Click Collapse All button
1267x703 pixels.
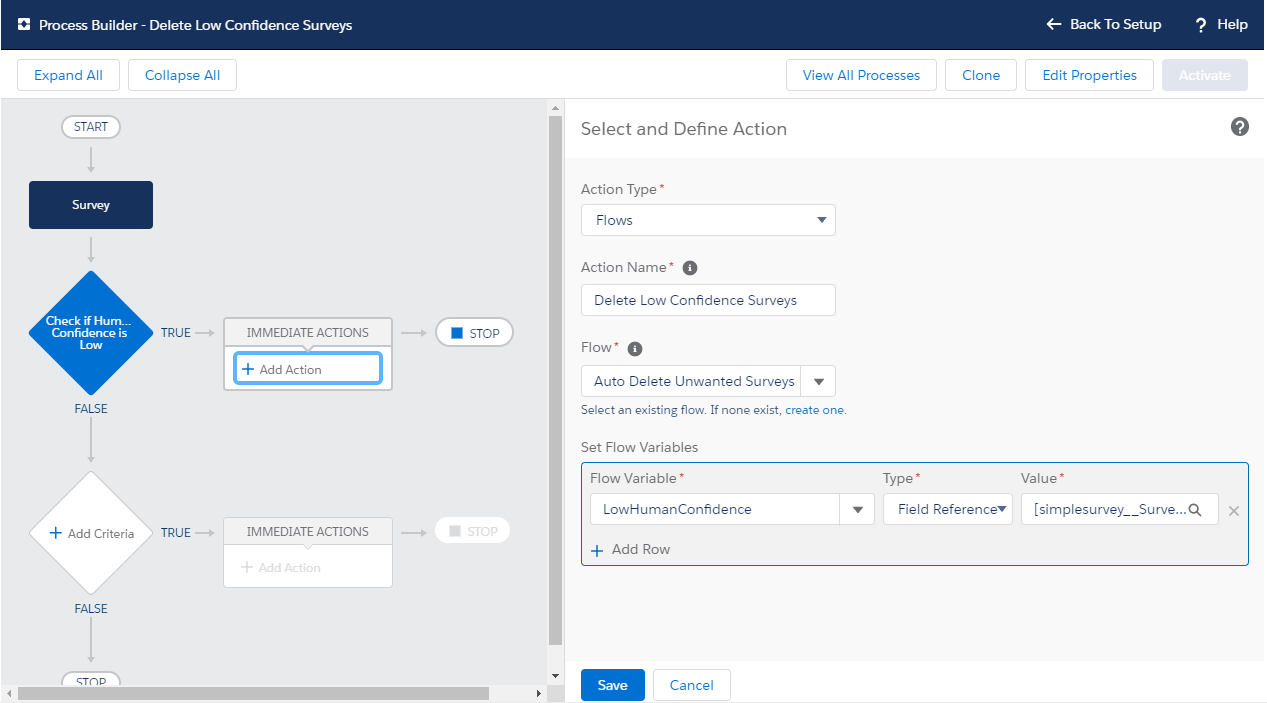[183, 75]
